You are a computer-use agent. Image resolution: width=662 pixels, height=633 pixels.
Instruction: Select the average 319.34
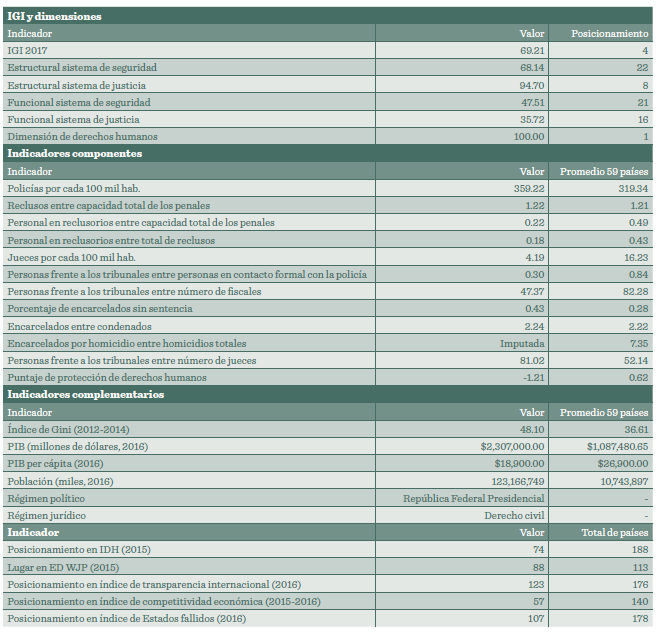[x=633, y=188]
